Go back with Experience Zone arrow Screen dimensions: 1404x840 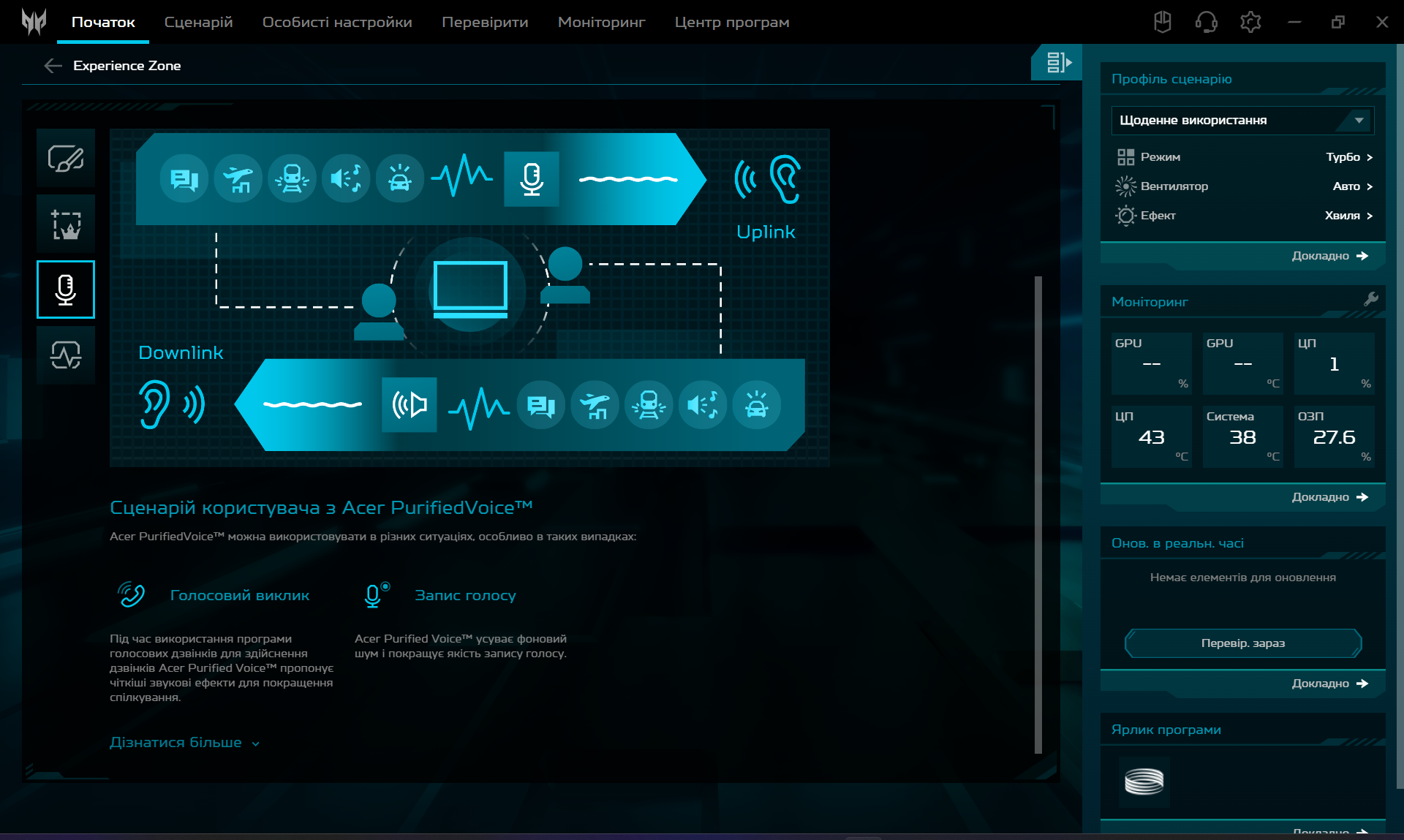click(53, 66)
